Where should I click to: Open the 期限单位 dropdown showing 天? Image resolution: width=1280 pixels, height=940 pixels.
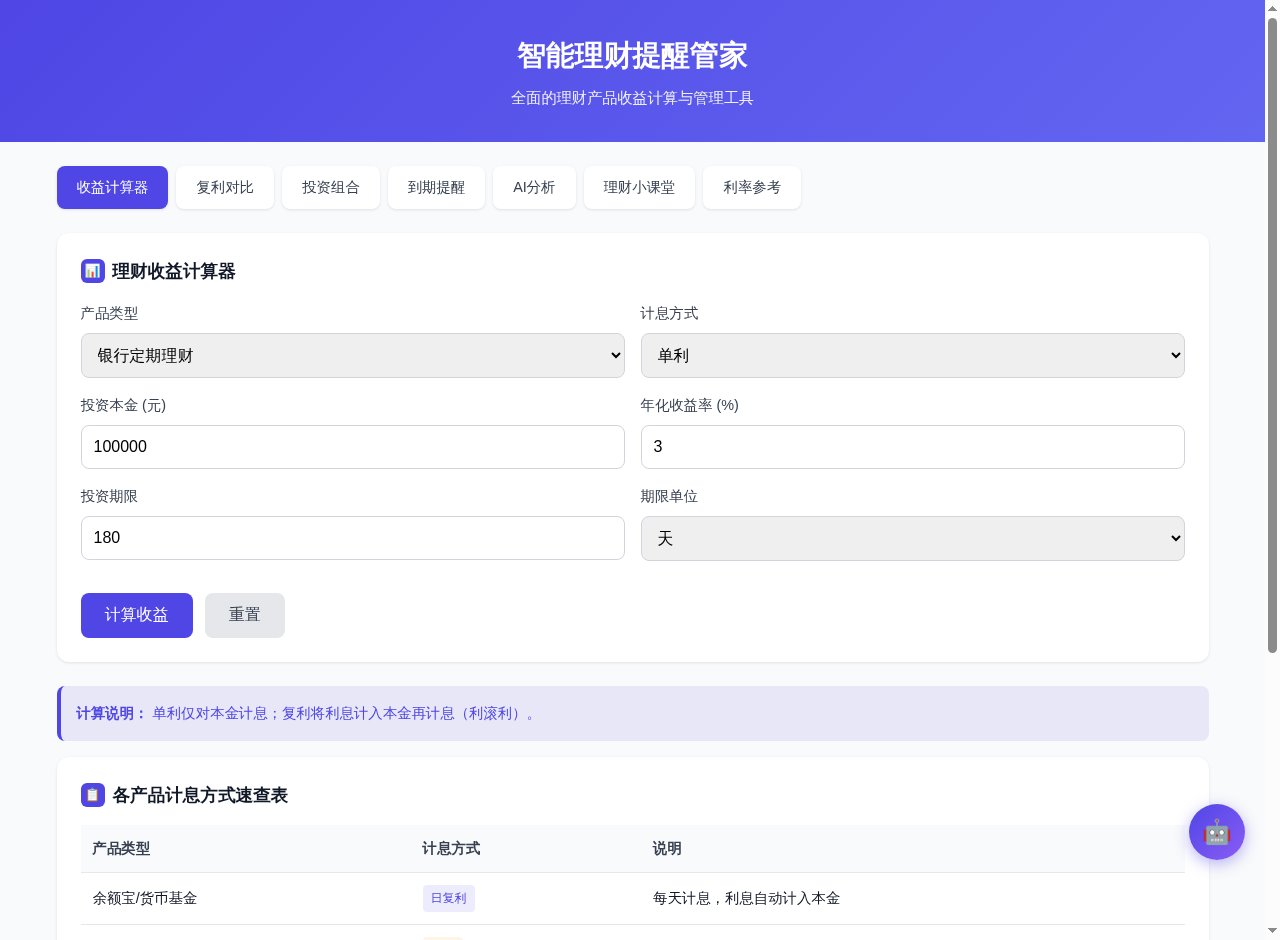pyautogui.click(x=912, y=538)
